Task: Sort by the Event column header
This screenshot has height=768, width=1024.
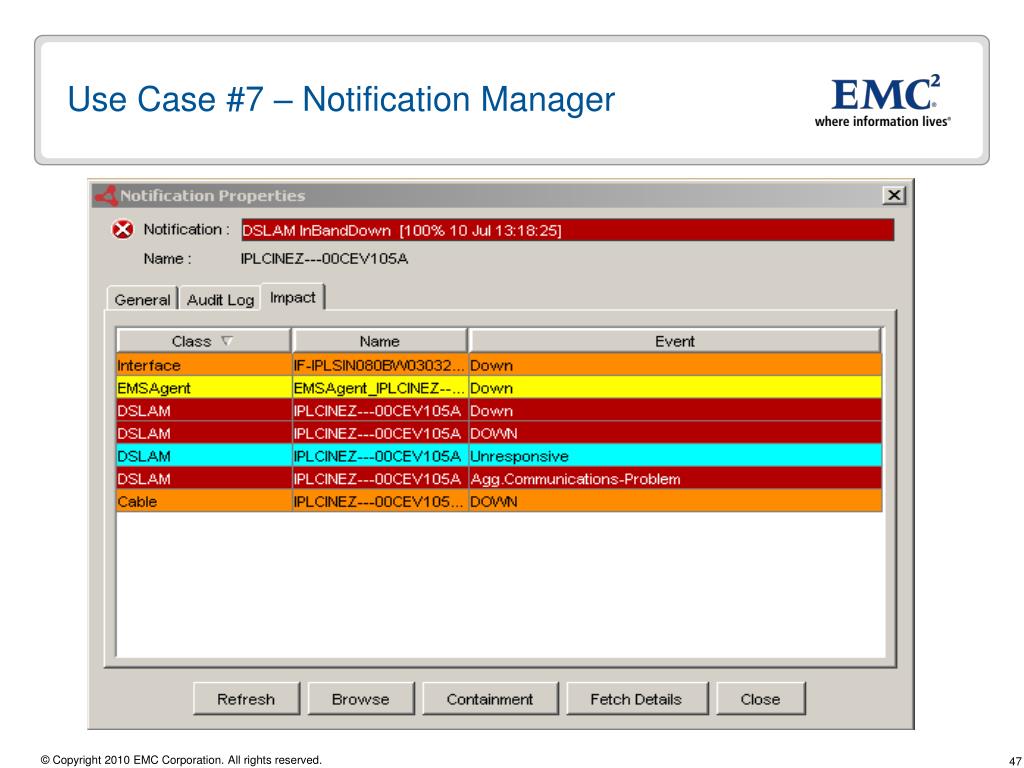Action: [675, 341]
